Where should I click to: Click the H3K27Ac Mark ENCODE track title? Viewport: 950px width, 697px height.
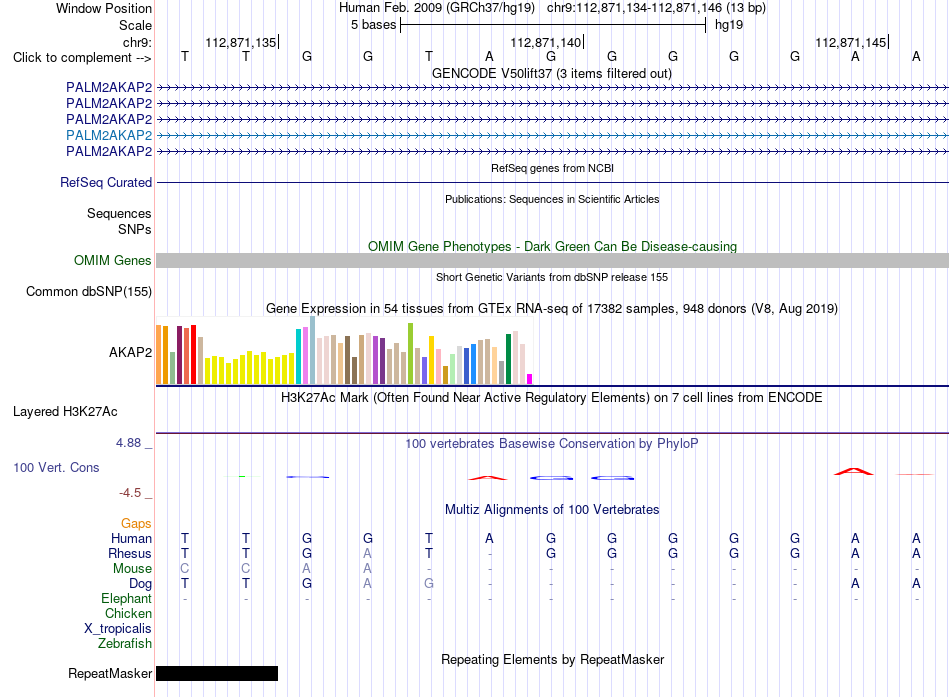[552, 398]
